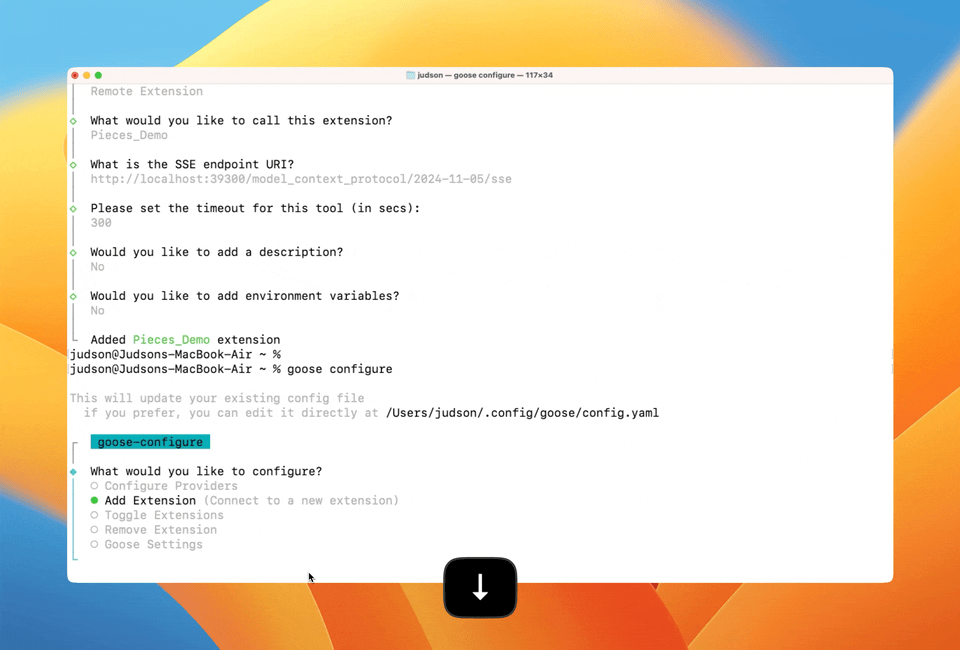Minimize the terminal with the yellow button
This screenshot has width=960, height=650.
click(86, 75)
